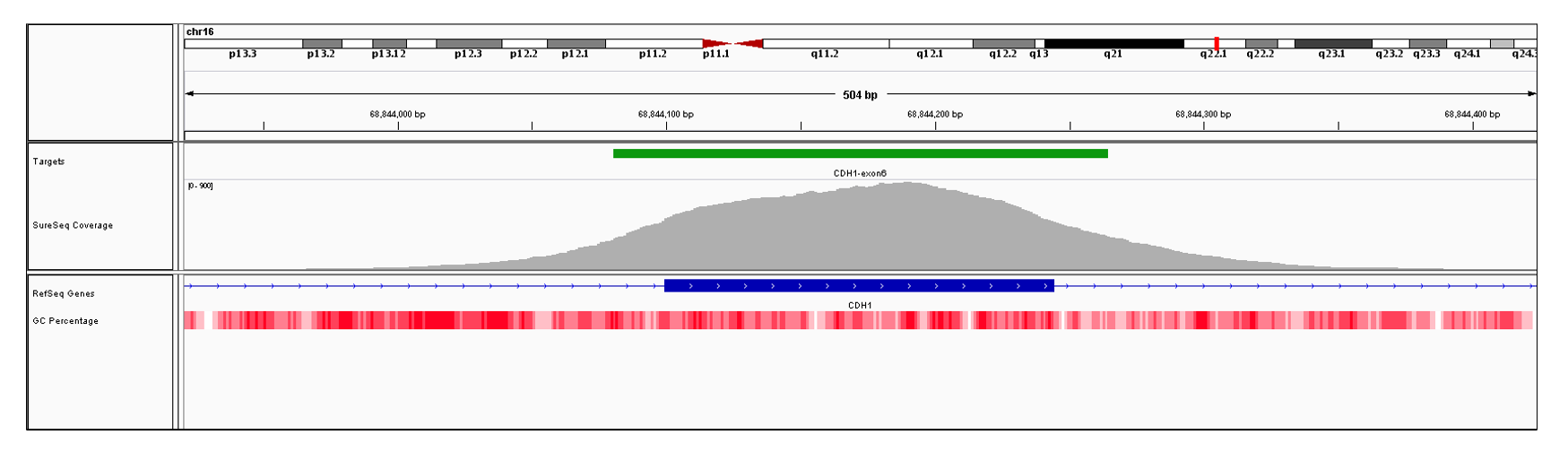Click the q11.2 cytoband region
Image resolution: width=1568 pixels, height=461 pixels.
click(826, 43)
